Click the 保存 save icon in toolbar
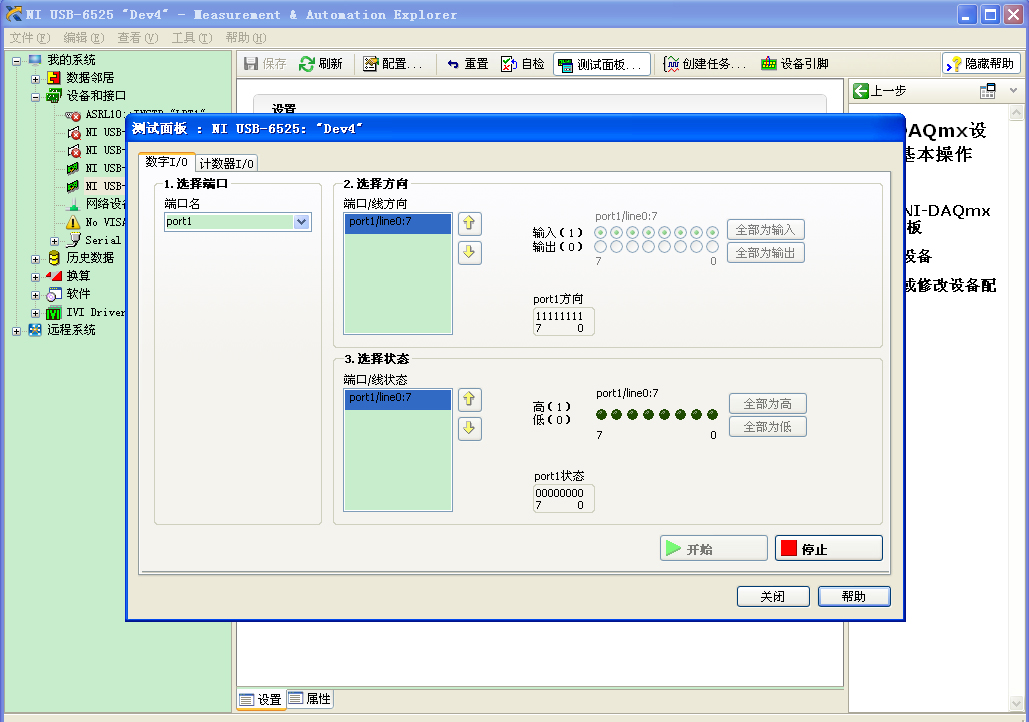Screen dimensions: 1029x722 pyautogui.click(x=250, y=64)
